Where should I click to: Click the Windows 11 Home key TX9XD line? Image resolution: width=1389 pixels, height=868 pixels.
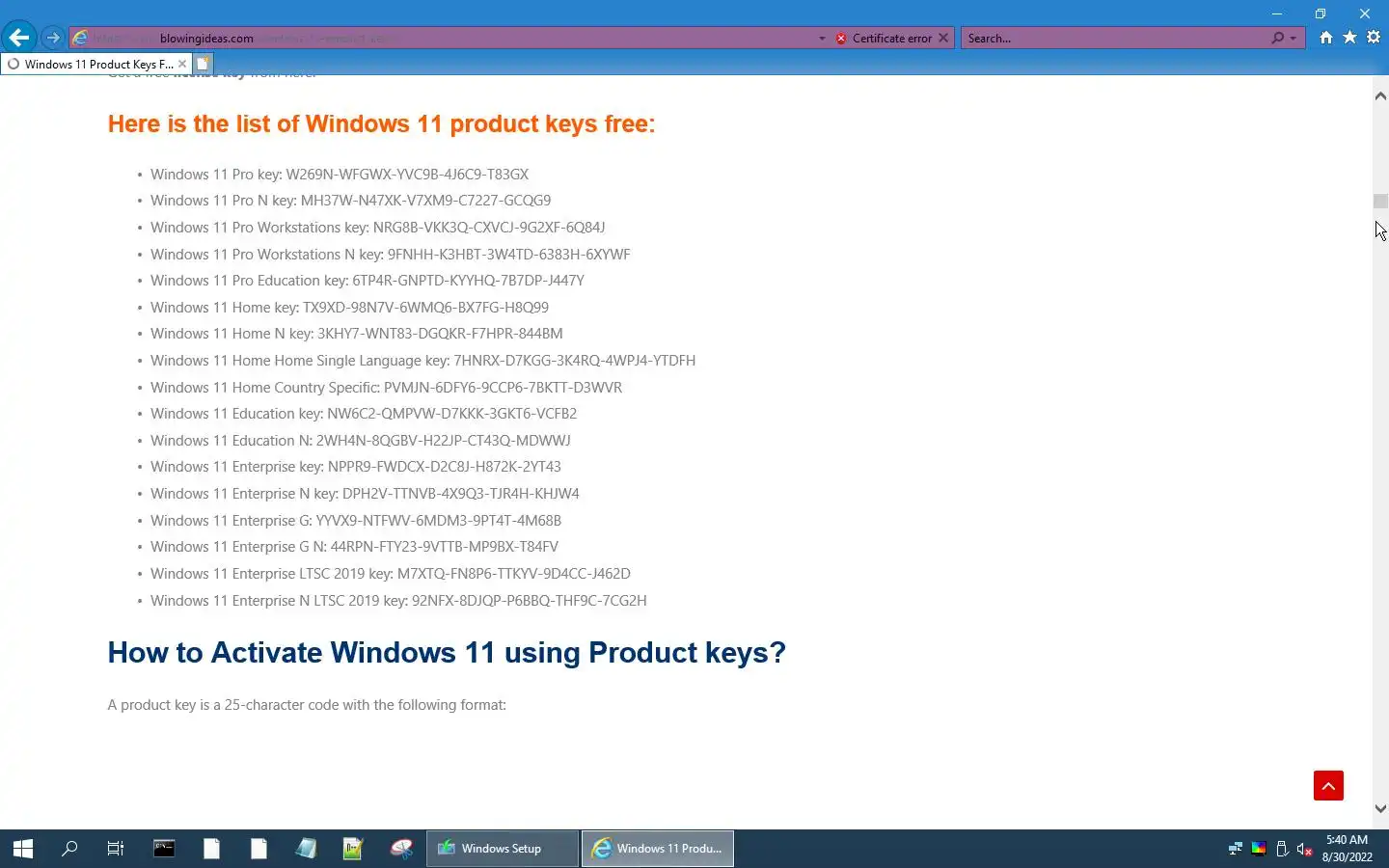[349, 308]
